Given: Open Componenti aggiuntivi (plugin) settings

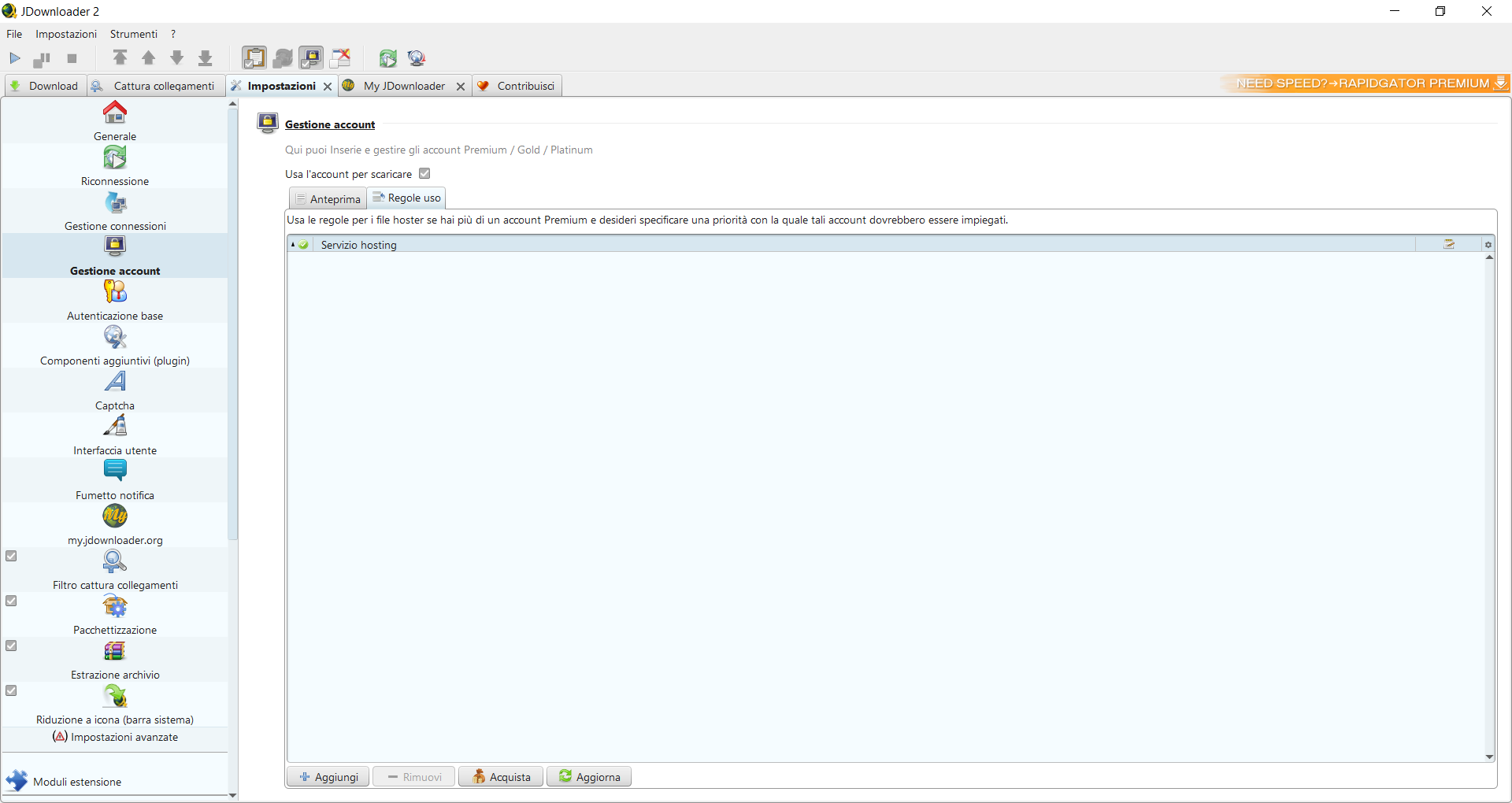Looking at the screenshot, I should point(115,346).
